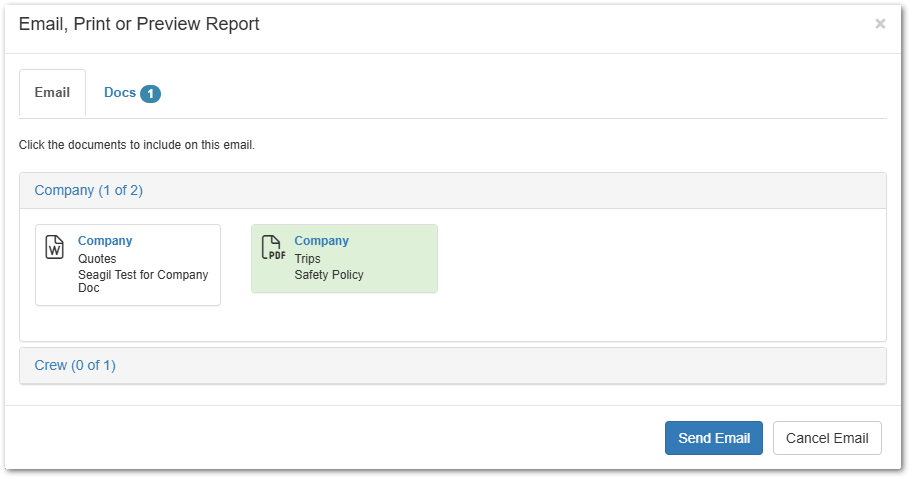The height and width of the screenshot is (478, 910).
Task: Close the dialog with the X icon
Action: coord(880,24)
